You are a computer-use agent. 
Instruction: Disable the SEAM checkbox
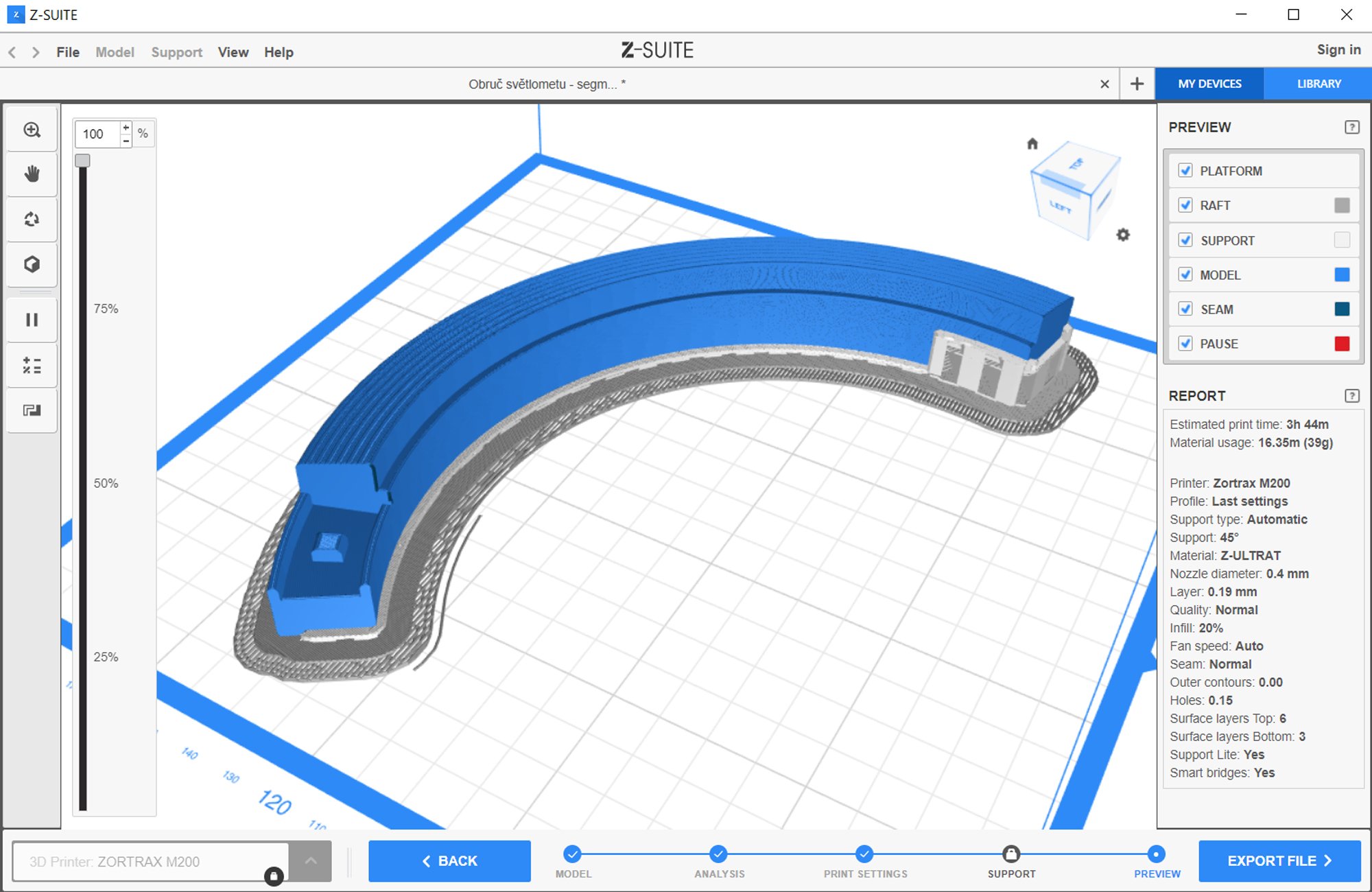(1185, 309)
